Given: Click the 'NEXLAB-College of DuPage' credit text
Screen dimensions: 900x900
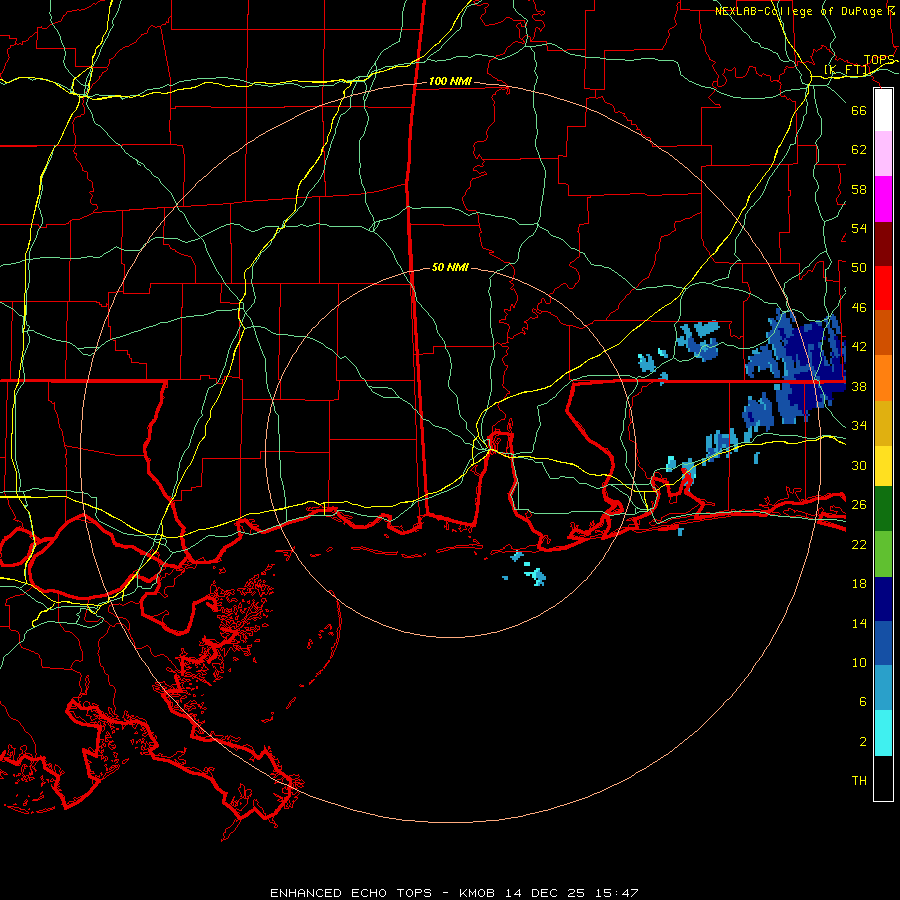Looking at the screenshot, I should (x=804, y=11).
